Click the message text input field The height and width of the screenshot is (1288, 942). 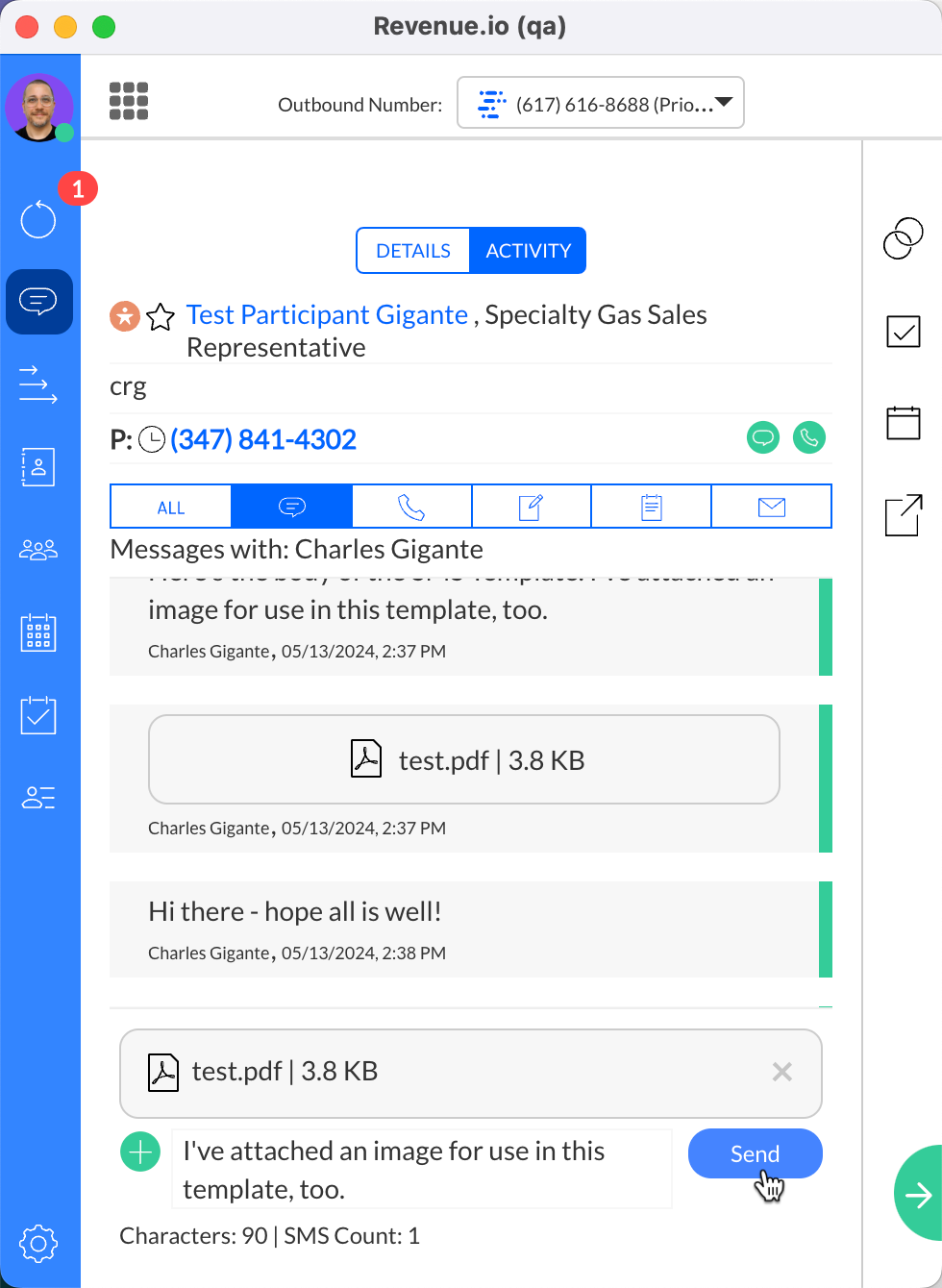(421, 1169)
